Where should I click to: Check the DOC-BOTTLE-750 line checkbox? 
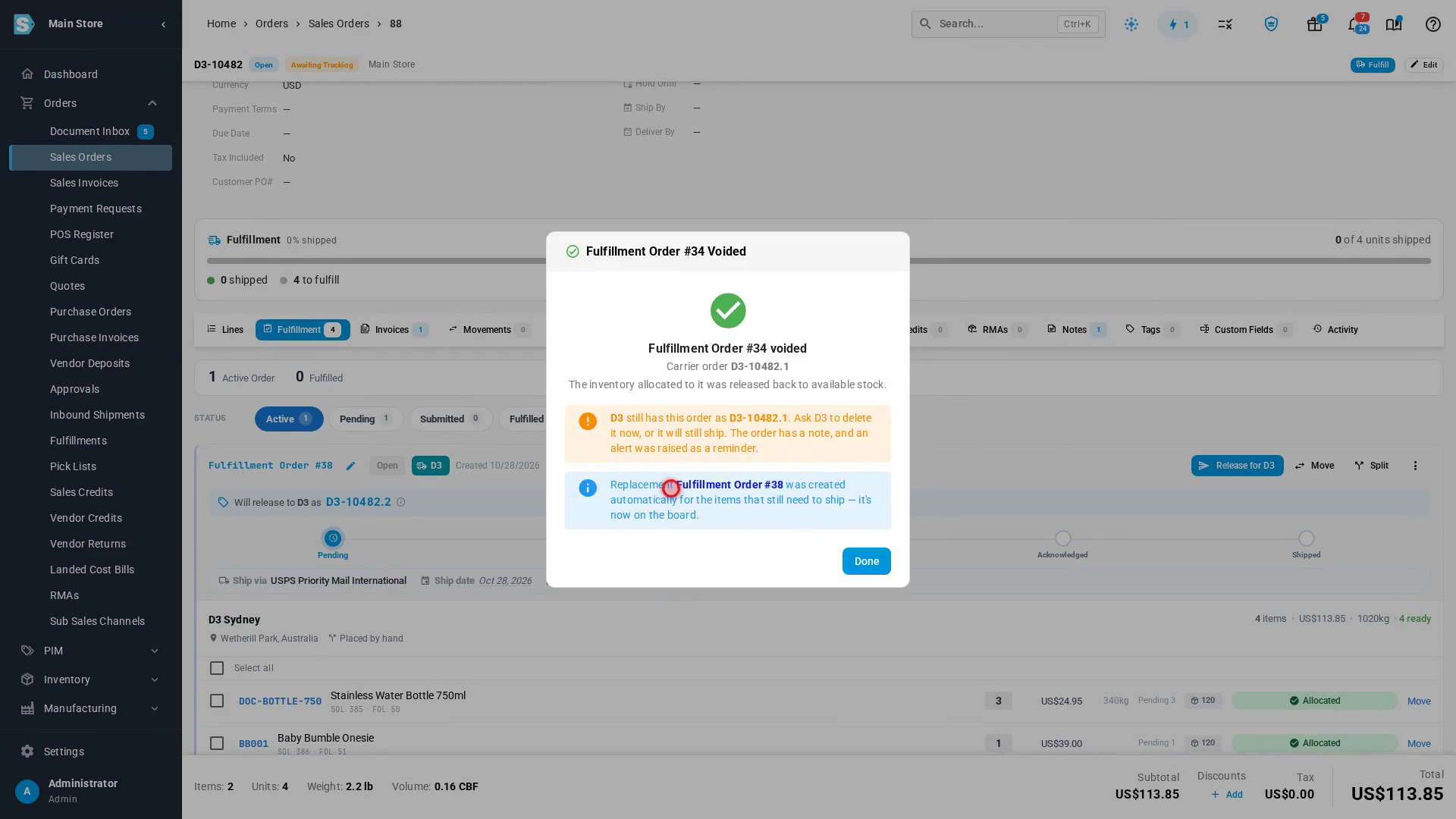[217, 701]
